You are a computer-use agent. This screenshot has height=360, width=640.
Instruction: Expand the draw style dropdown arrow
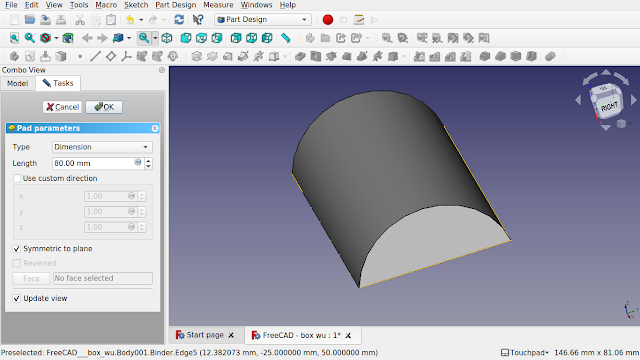56,38
